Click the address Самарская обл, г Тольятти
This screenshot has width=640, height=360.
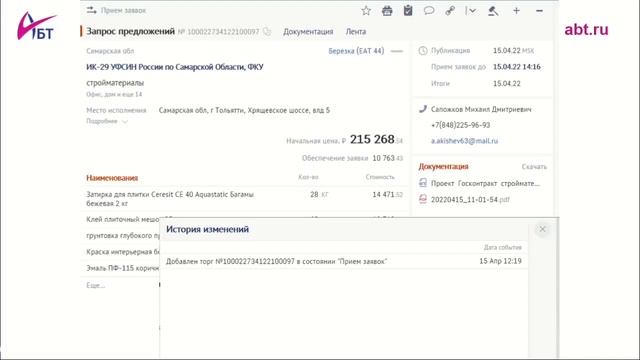coord(244,110)
